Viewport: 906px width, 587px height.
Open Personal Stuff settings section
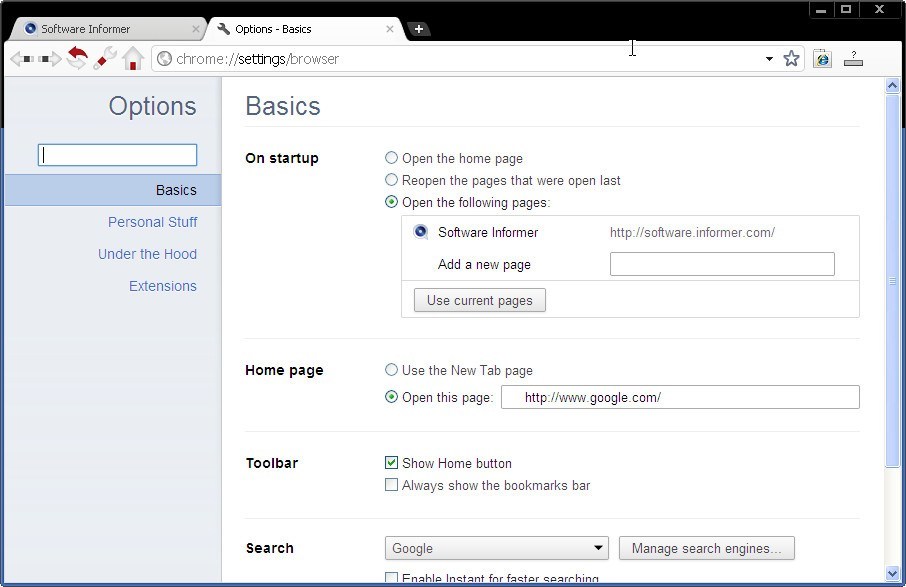[x=153, y=222]
